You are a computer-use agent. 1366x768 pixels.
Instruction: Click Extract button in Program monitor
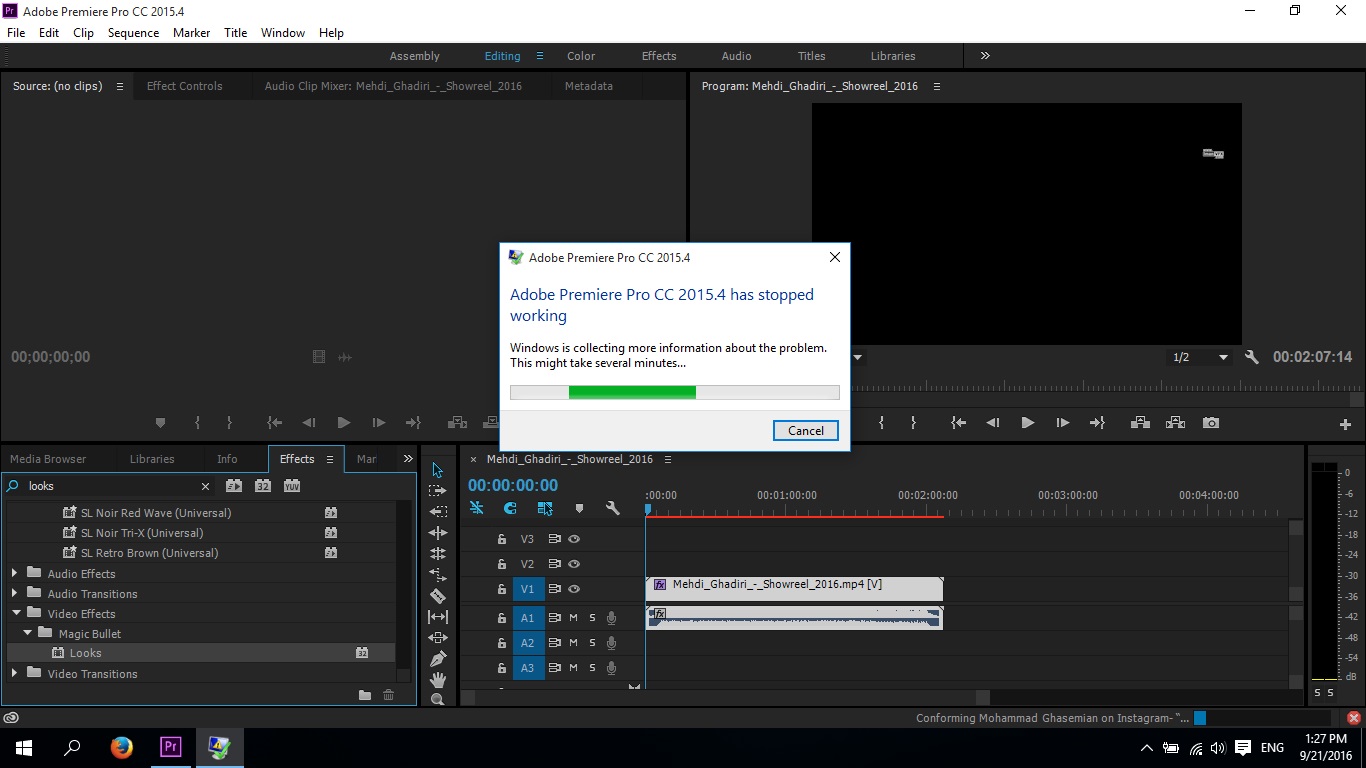(x=1175, y=423)
